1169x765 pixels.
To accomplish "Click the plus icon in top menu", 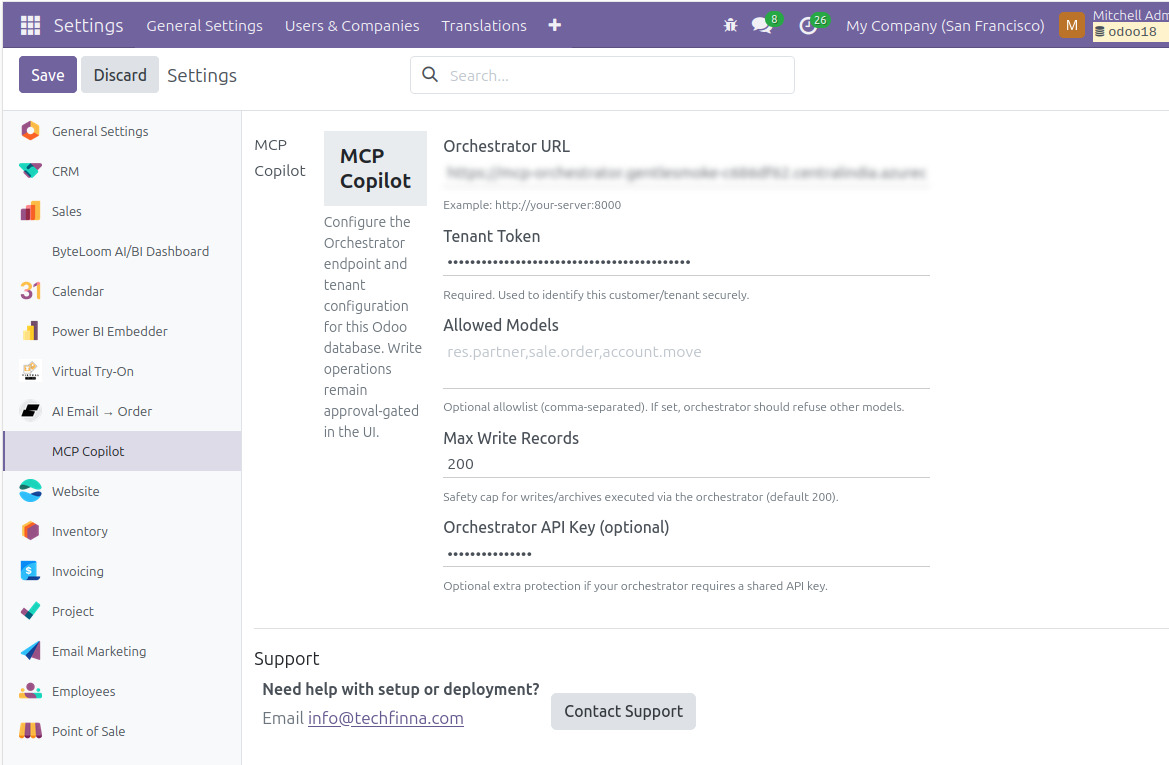I will click(555, 26).
